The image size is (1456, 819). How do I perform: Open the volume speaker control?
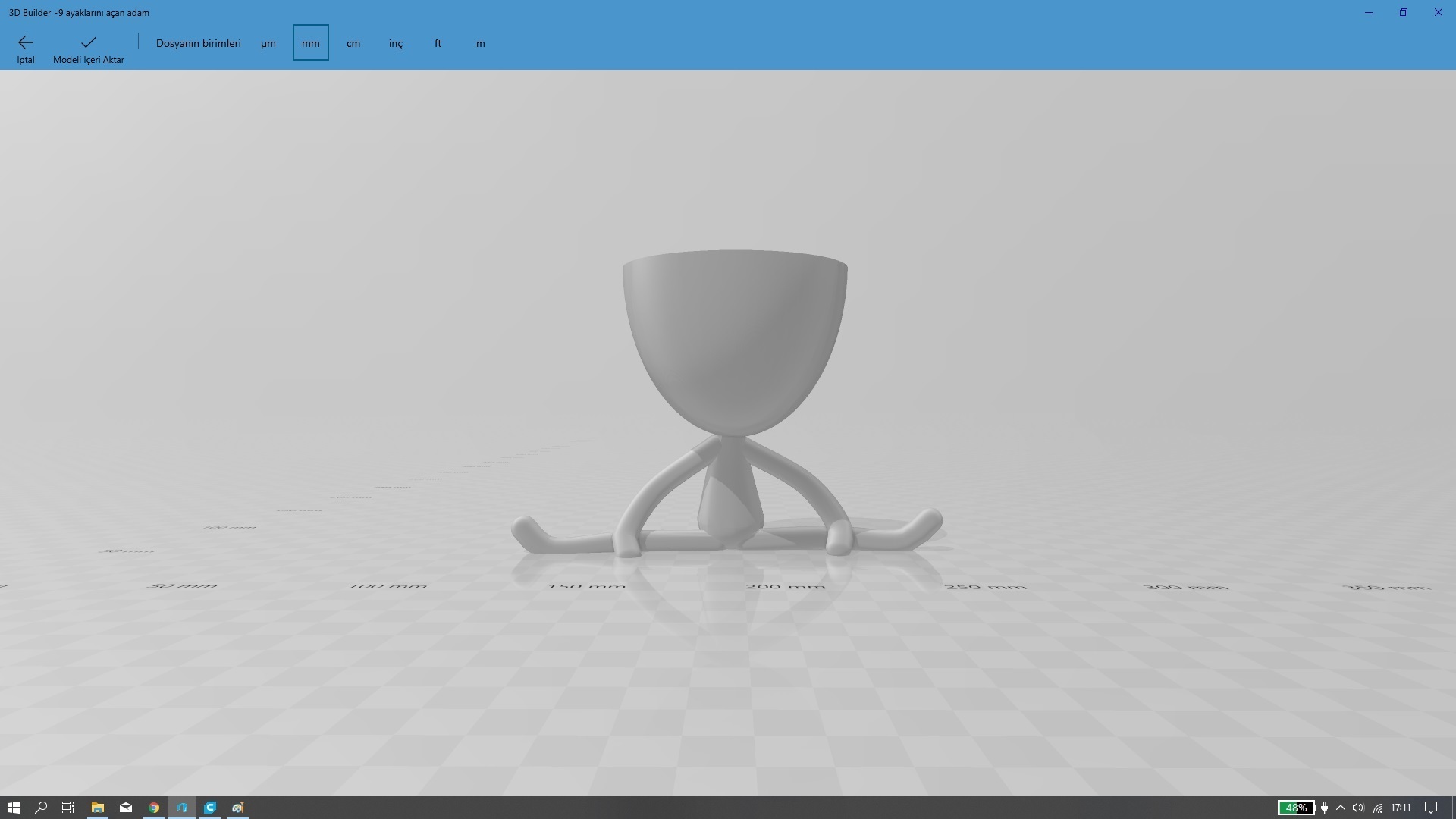(x=1358, y=808)
